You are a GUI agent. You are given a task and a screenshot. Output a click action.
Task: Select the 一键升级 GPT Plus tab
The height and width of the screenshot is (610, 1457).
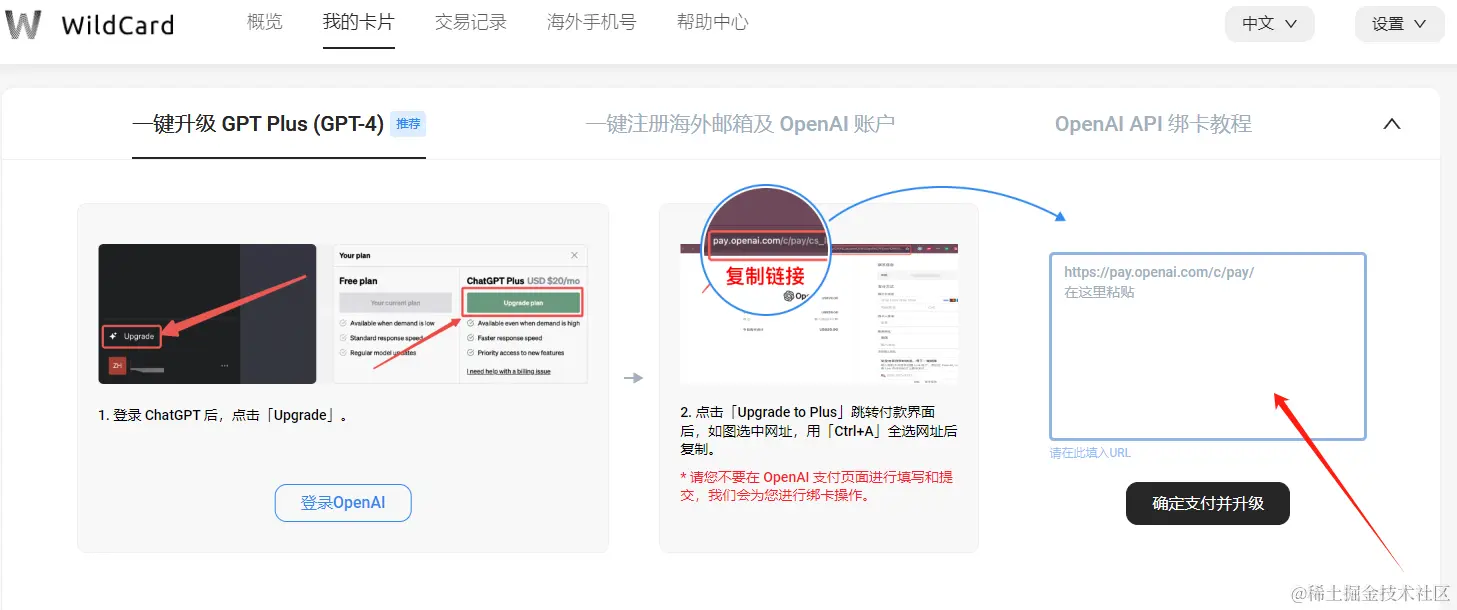[x=257, y=123]
